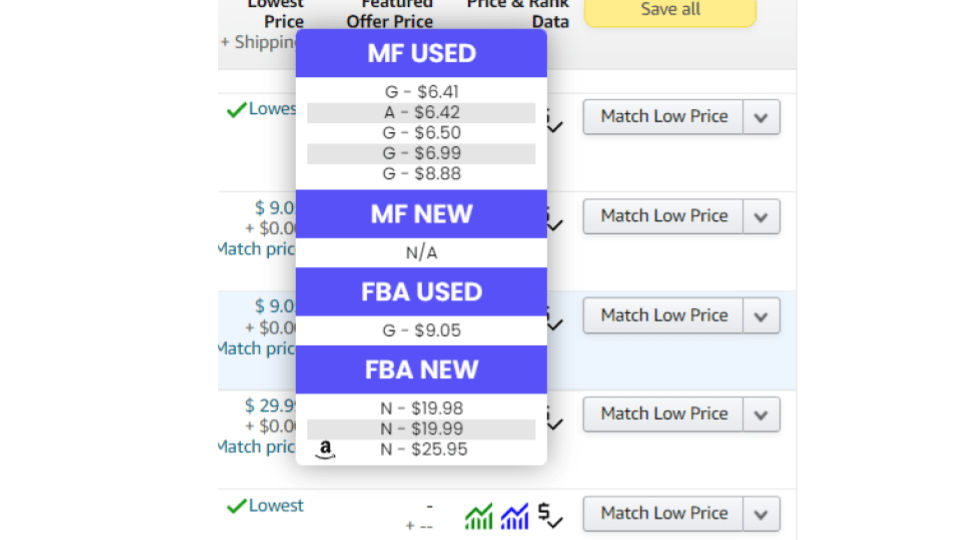The height and width of the screenshot is (540, 960).
Task: Click the blue chart icon in the bottom row
Action: pos(514,516)
